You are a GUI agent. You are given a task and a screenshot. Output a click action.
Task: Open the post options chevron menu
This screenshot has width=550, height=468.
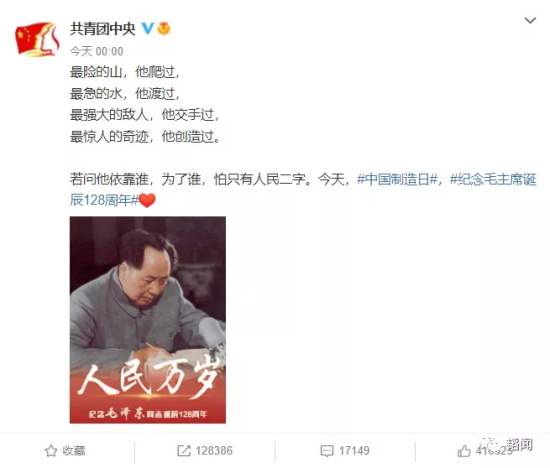pos(530,21)
